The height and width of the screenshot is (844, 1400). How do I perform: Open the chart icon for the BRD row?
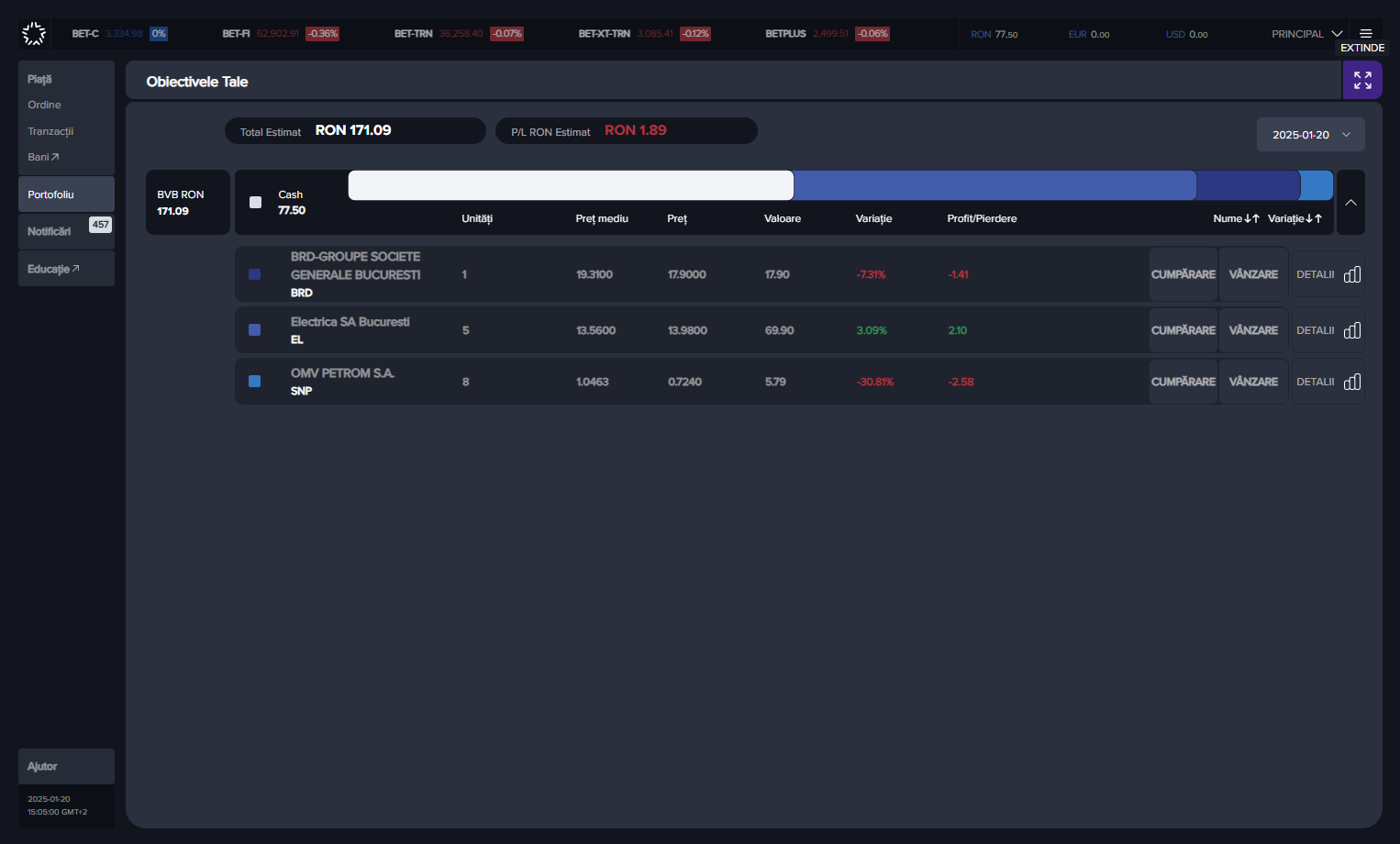(x=1352, y=274)
